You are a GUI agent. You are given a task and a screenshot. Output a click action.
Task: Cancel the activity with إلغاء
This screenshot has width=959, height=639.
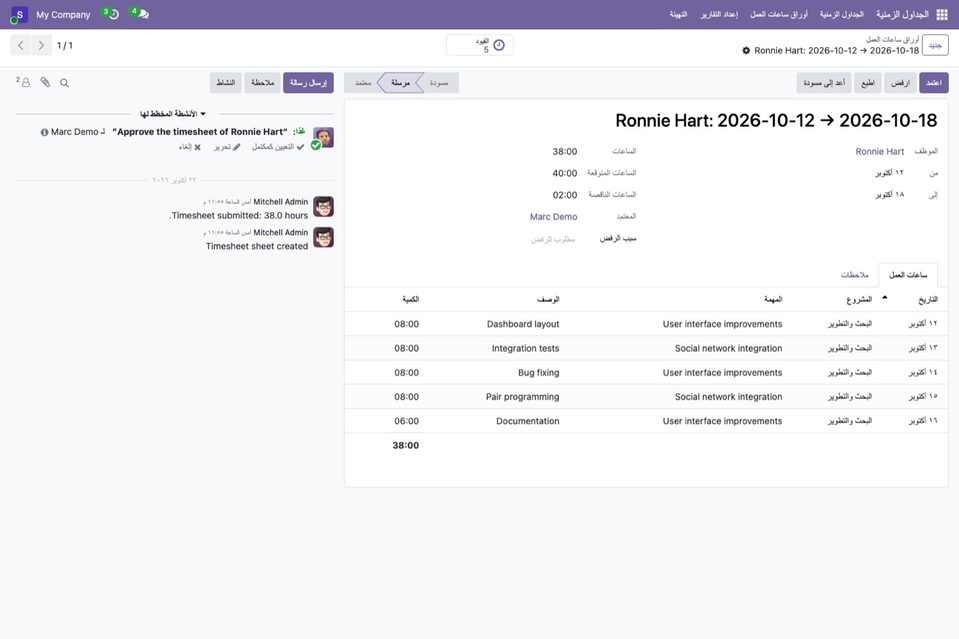tap(190, 147)
